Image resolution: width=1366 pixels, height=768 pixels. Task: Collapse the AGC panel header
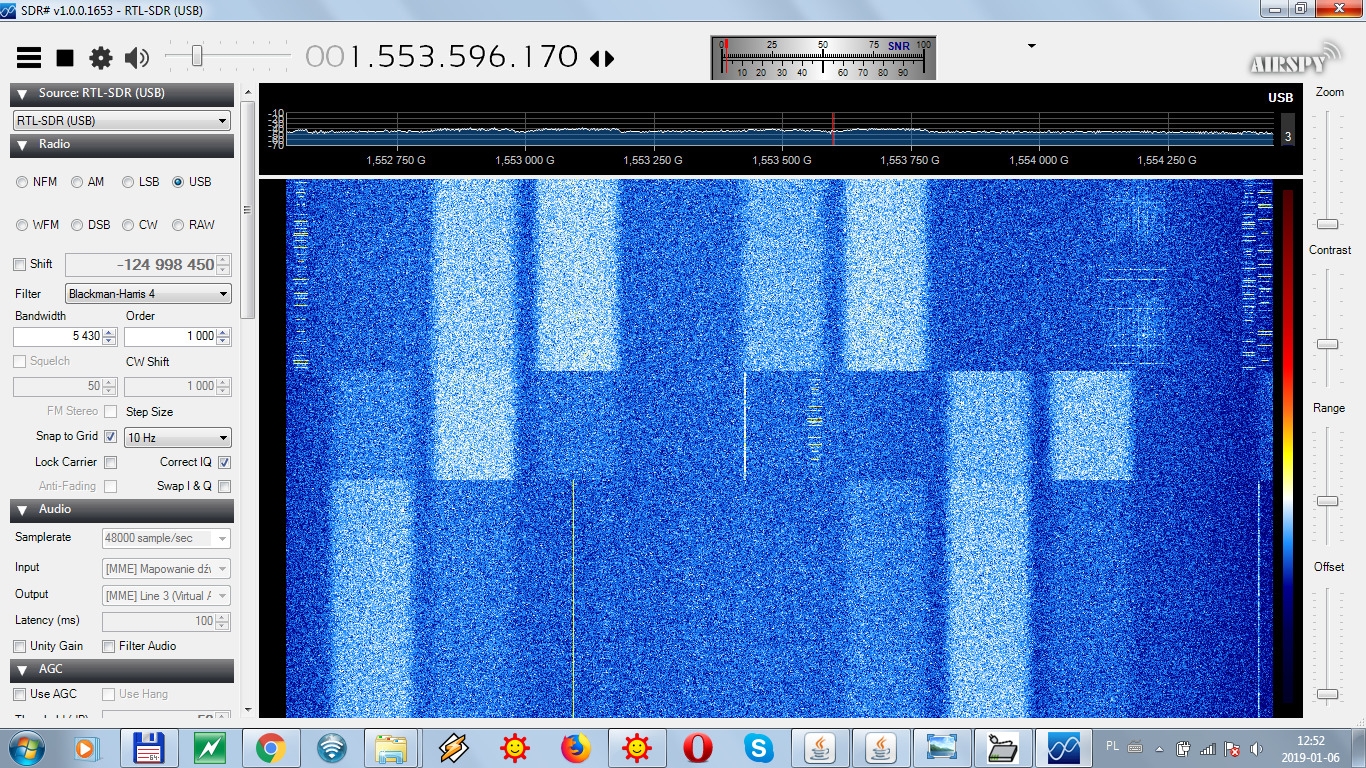122,669
